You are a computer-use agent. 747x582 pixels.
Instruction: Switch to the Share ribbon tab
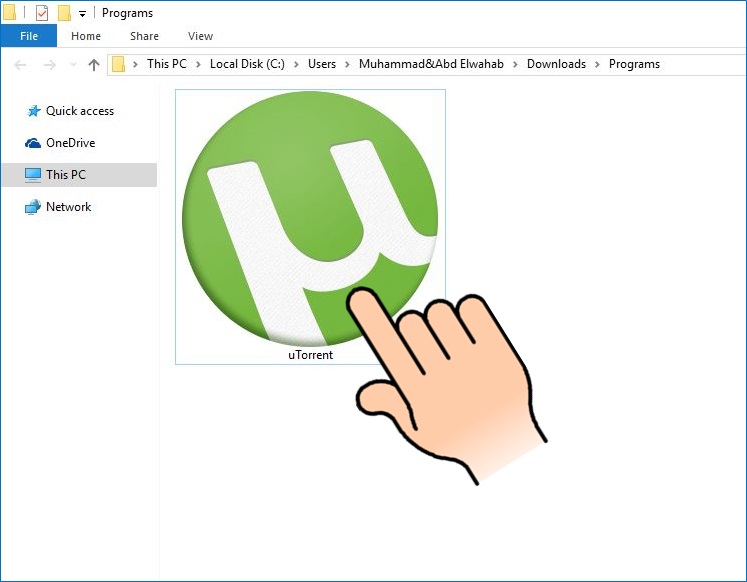coord(144,36)
